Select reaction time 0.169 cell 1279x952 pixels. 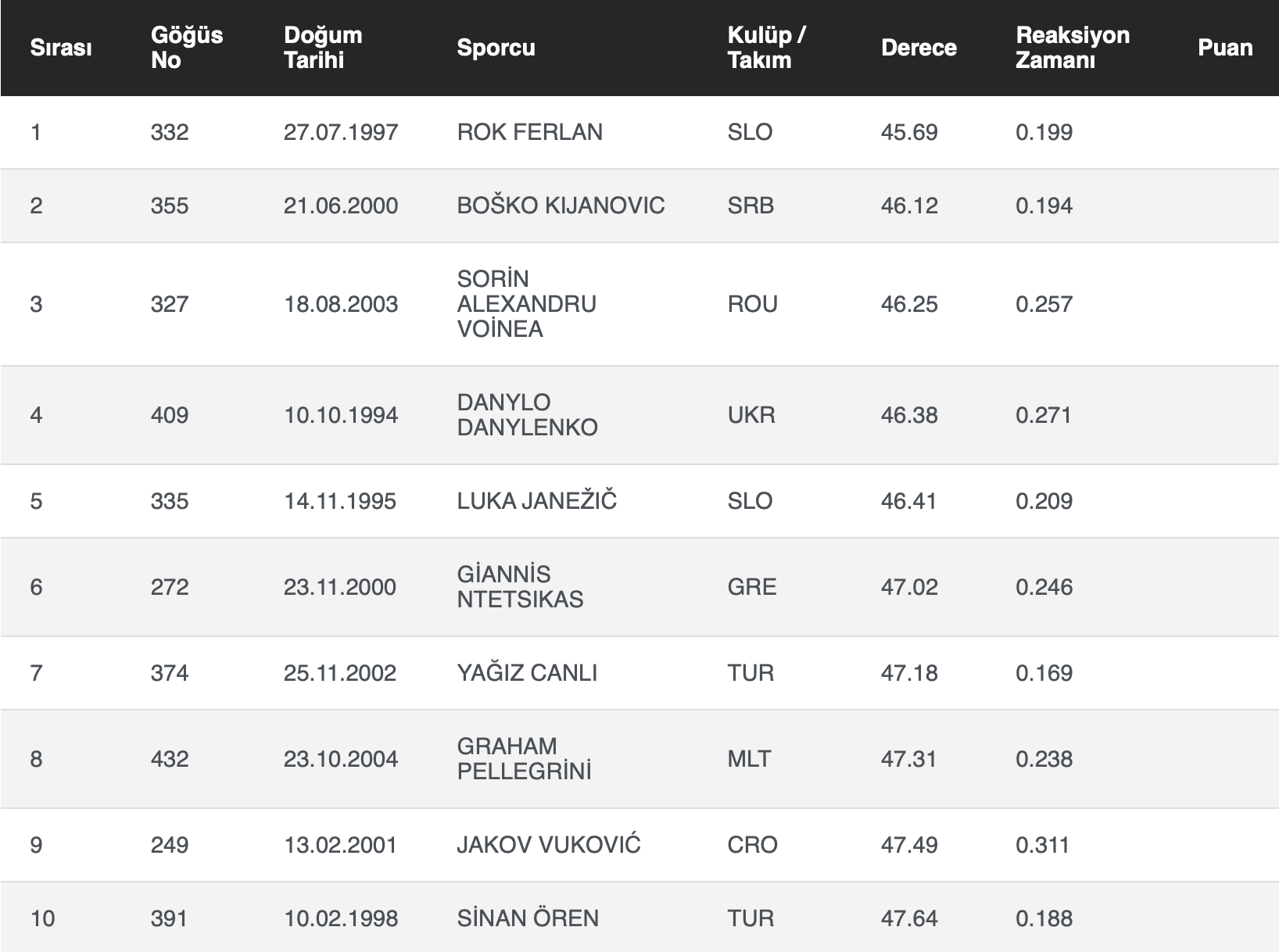point(1044,673)
